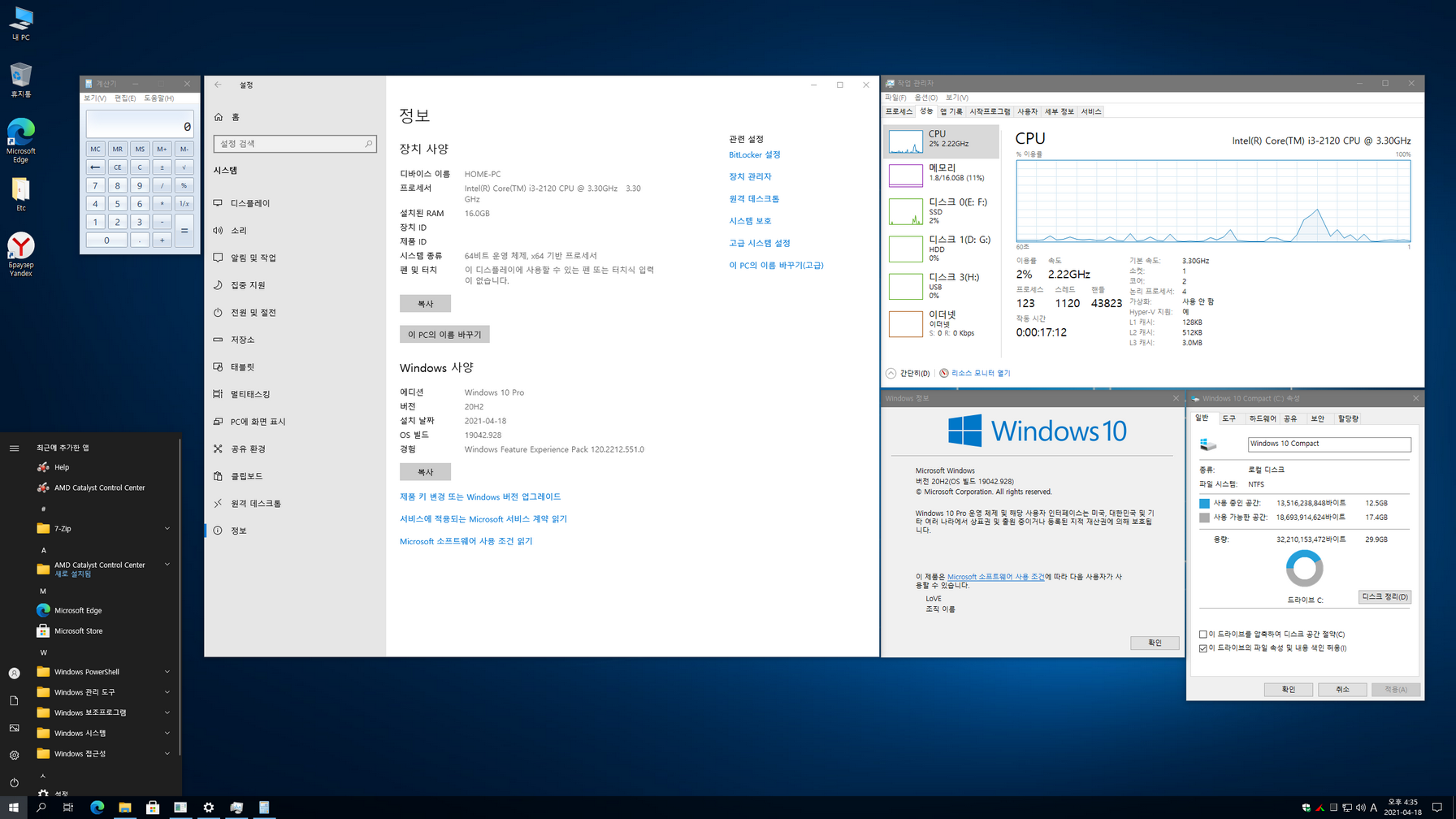Select 이더넷 performance item

pyautogui.click(x=941, y=323)
